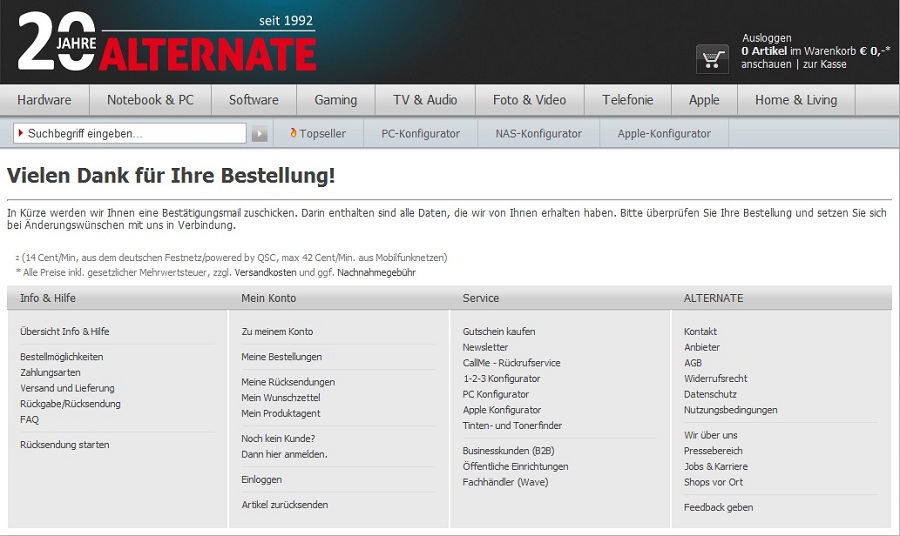Open Gutschein kaufen
Screen dimensions: 900x536
[499, 332]
